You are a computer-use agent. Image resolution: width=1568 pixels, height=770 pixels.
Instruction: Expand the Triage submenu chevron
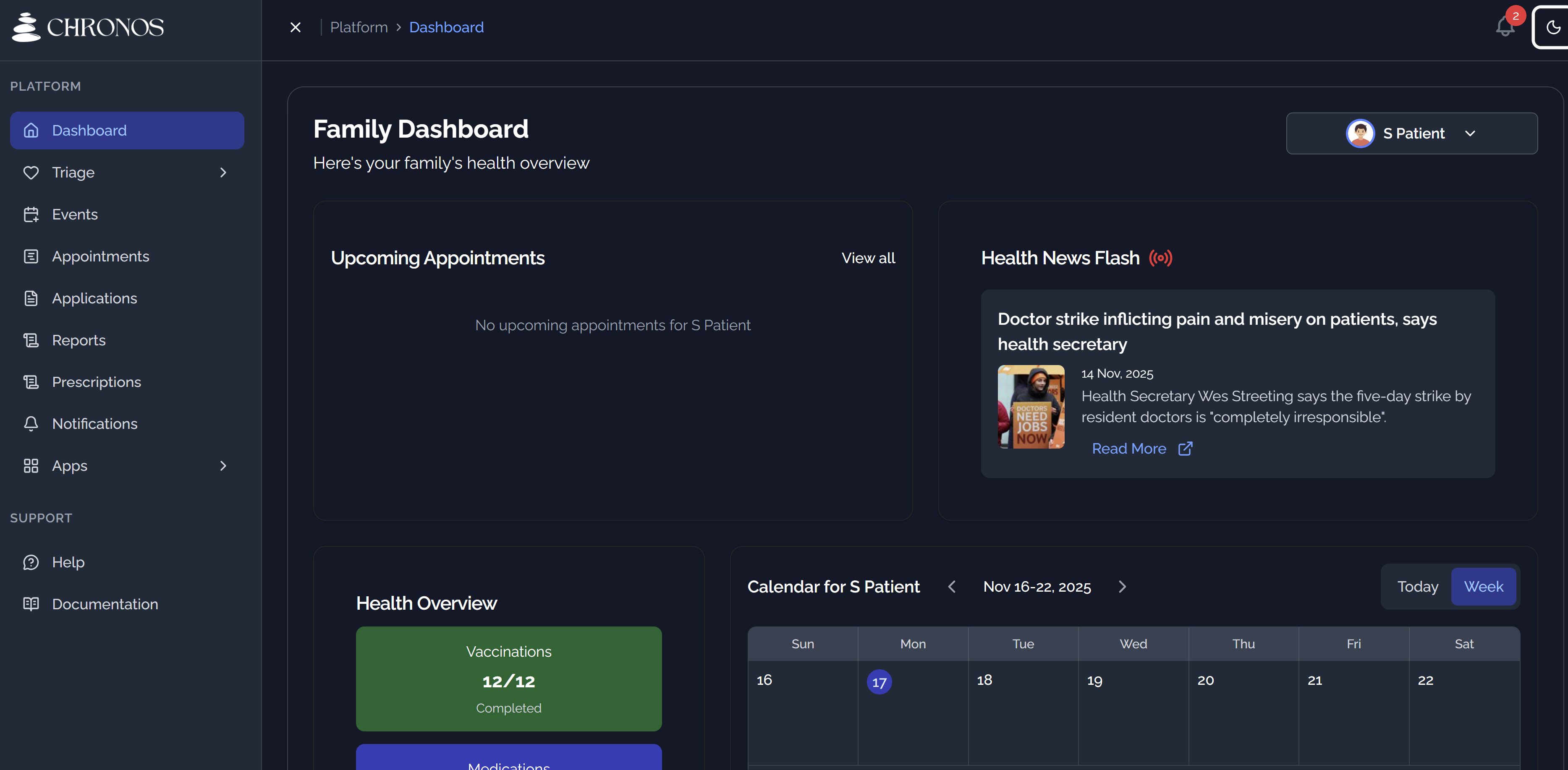coord(223,173)
